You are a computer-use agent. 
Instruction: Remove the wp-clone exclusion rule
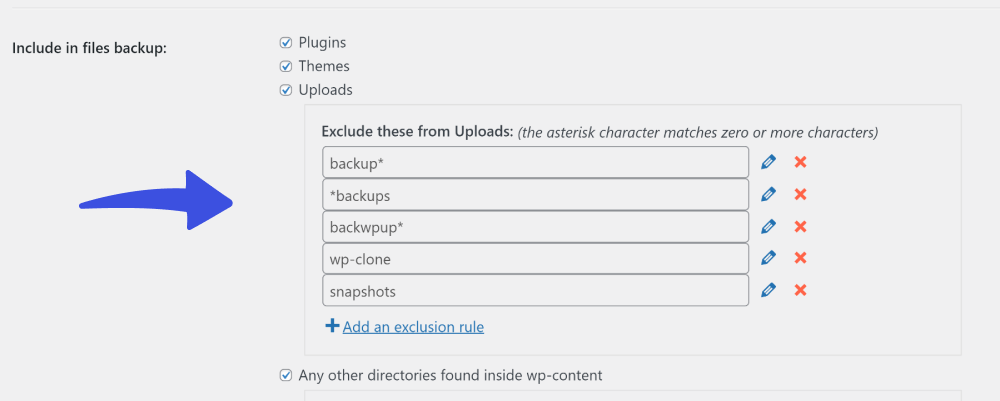click(800, 258)
